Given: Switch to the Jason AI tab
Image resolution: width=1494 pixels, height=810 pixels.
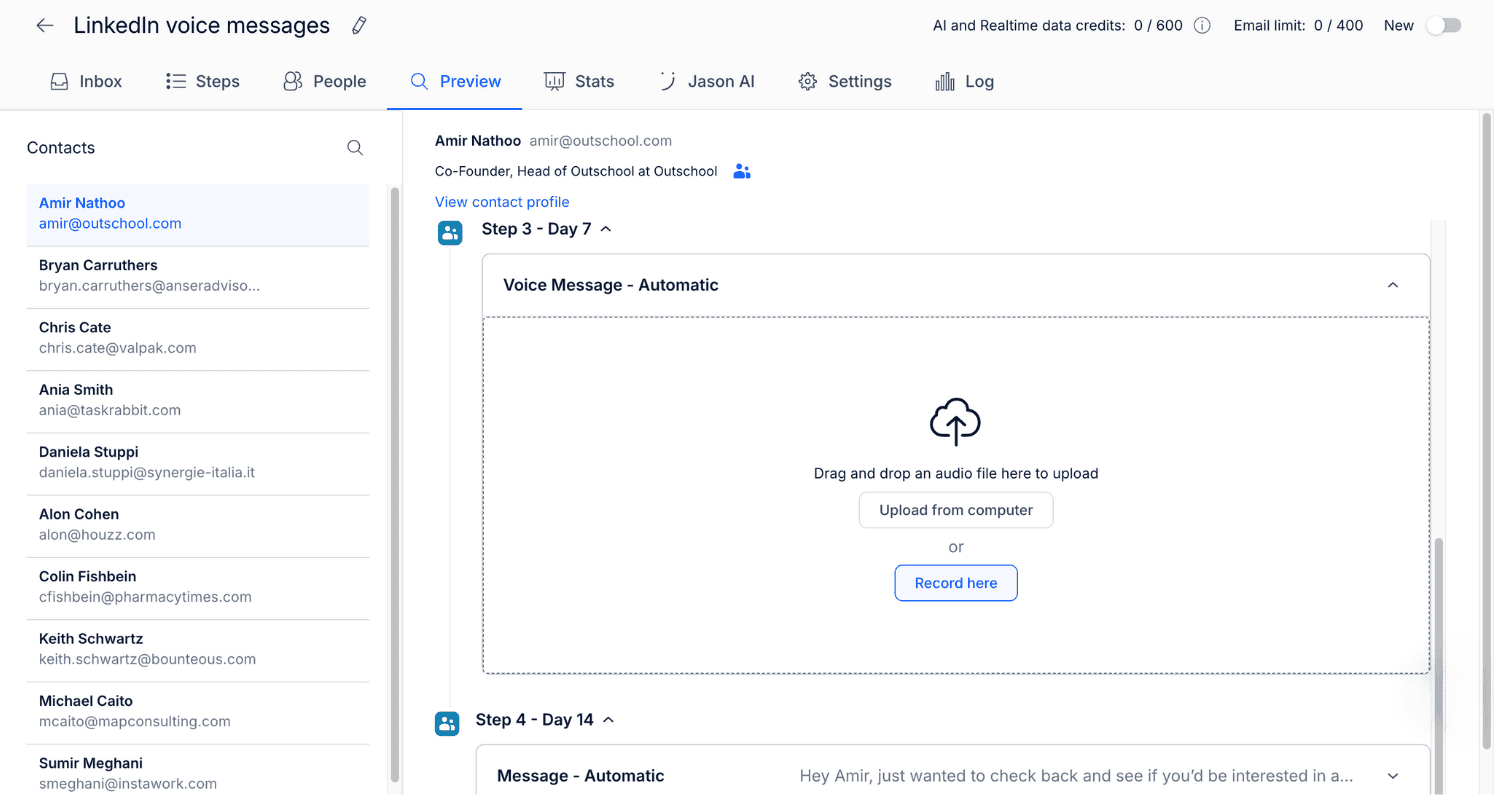Looking at the screenshot, I should pyautogui.click(x=706, y=82).
